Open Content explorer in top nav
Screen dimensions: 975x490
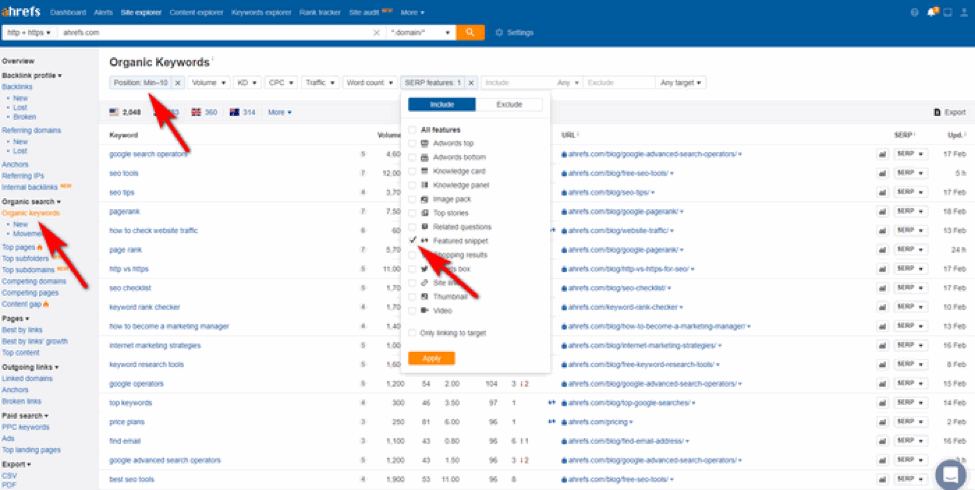coord(196,12)
